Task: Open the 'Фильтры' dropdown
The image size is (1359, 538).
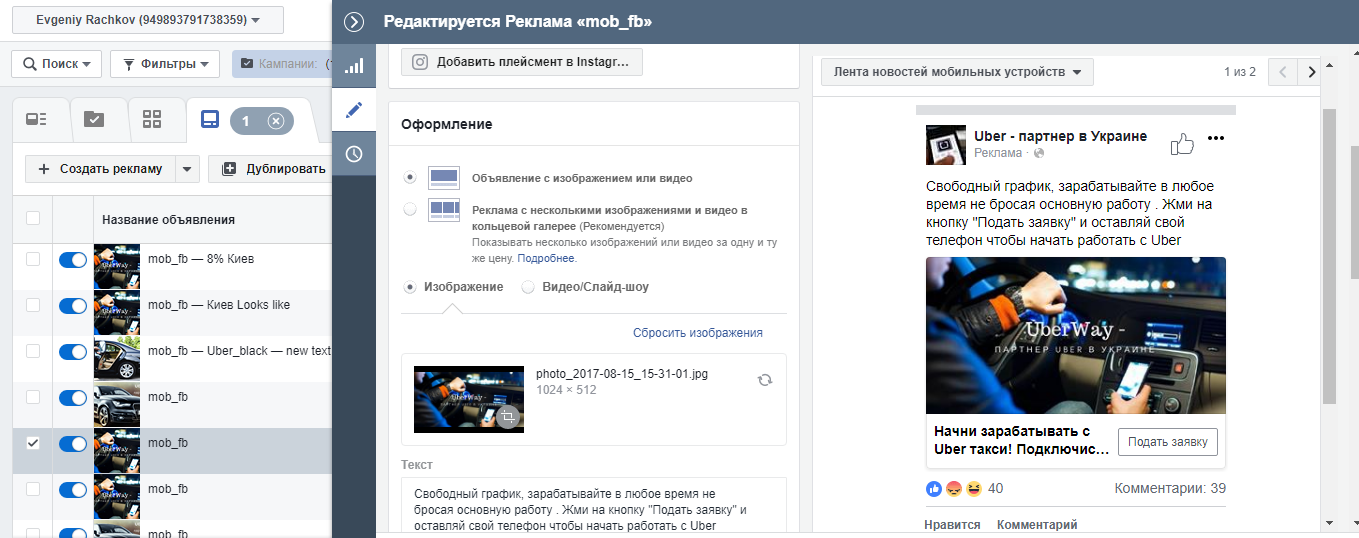Action: tap(165, 64)
